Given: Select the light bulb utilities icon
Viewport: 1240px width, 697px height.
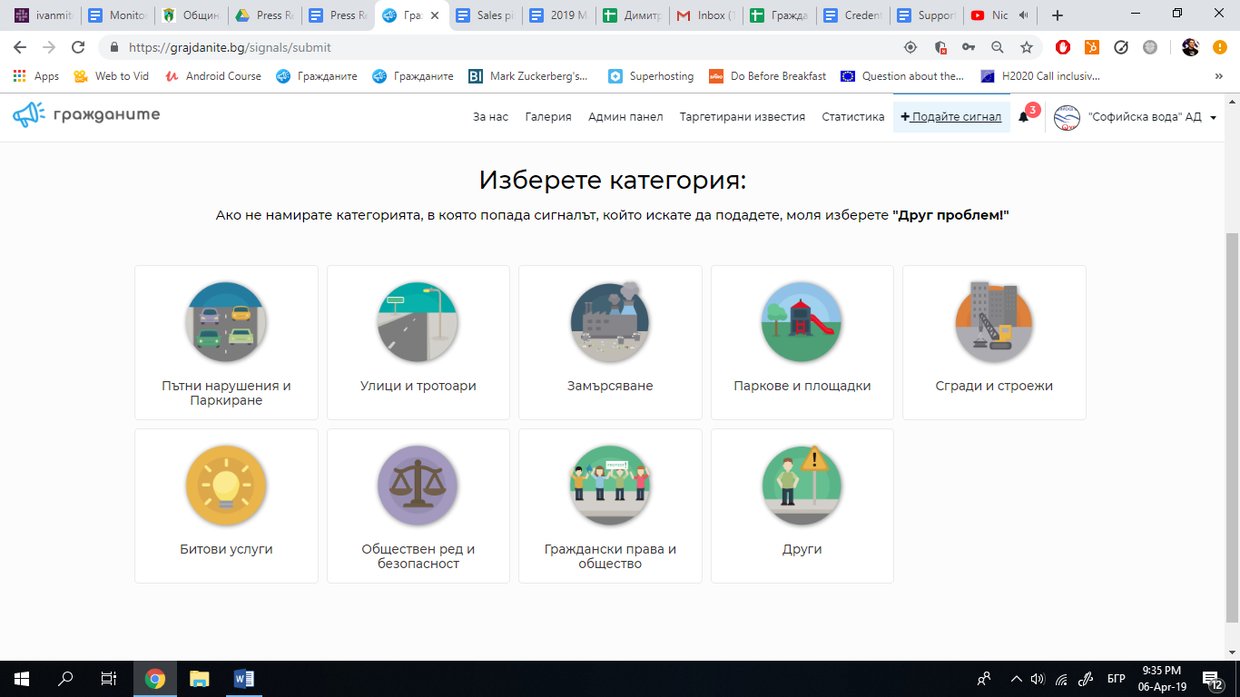Looking at the screenshot, I should 226,486.
